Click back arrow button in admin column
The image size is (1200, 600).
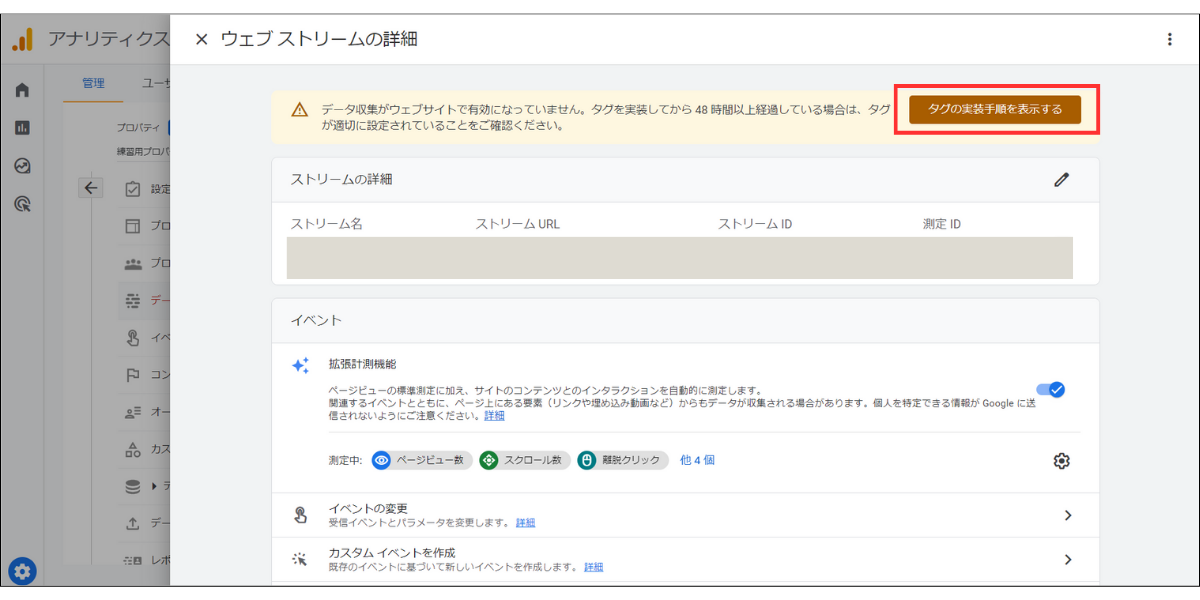tap(91, 188)
